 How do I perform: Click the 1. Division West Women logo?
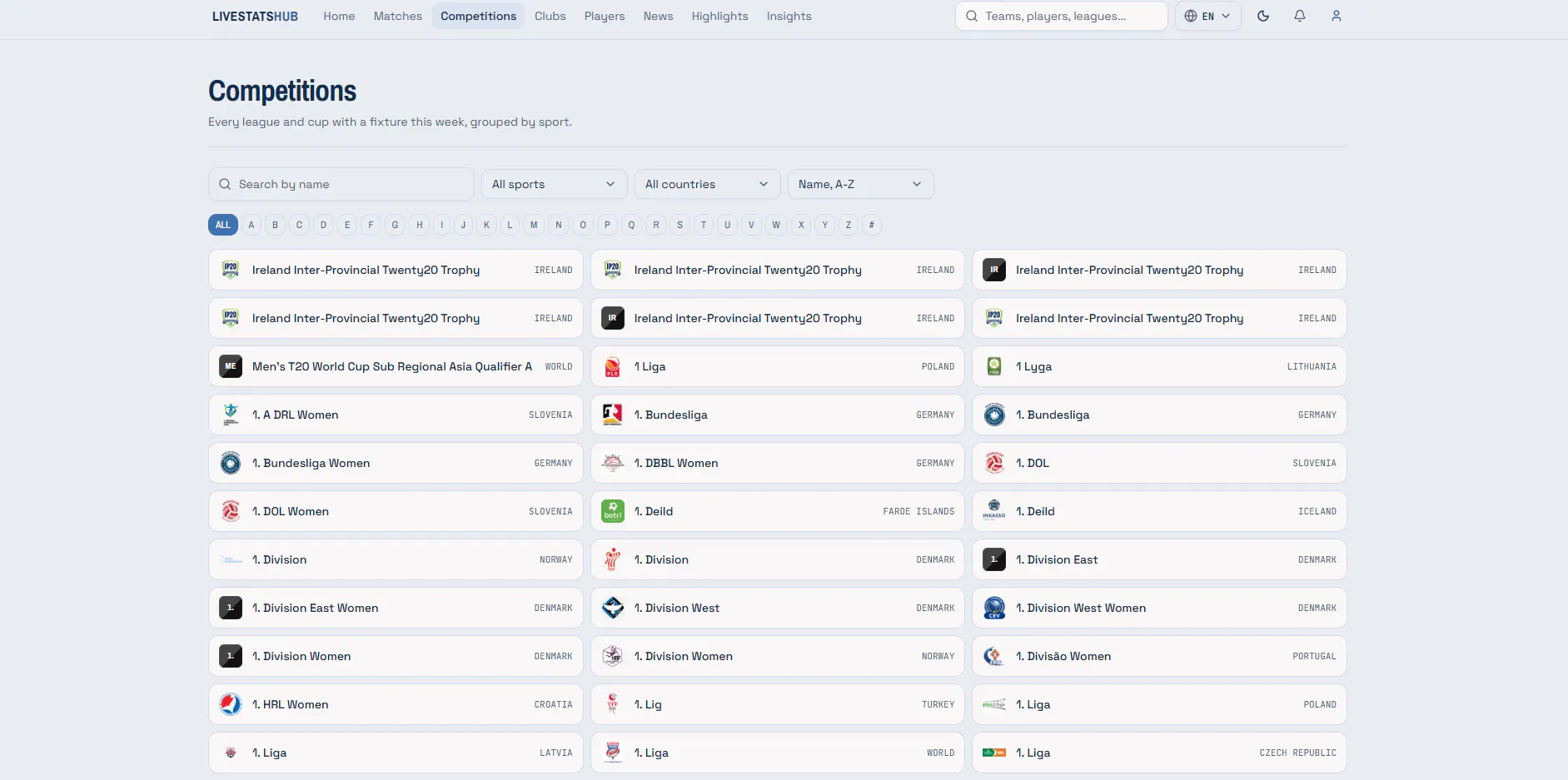pyautogui.click(x=994, y=608)
